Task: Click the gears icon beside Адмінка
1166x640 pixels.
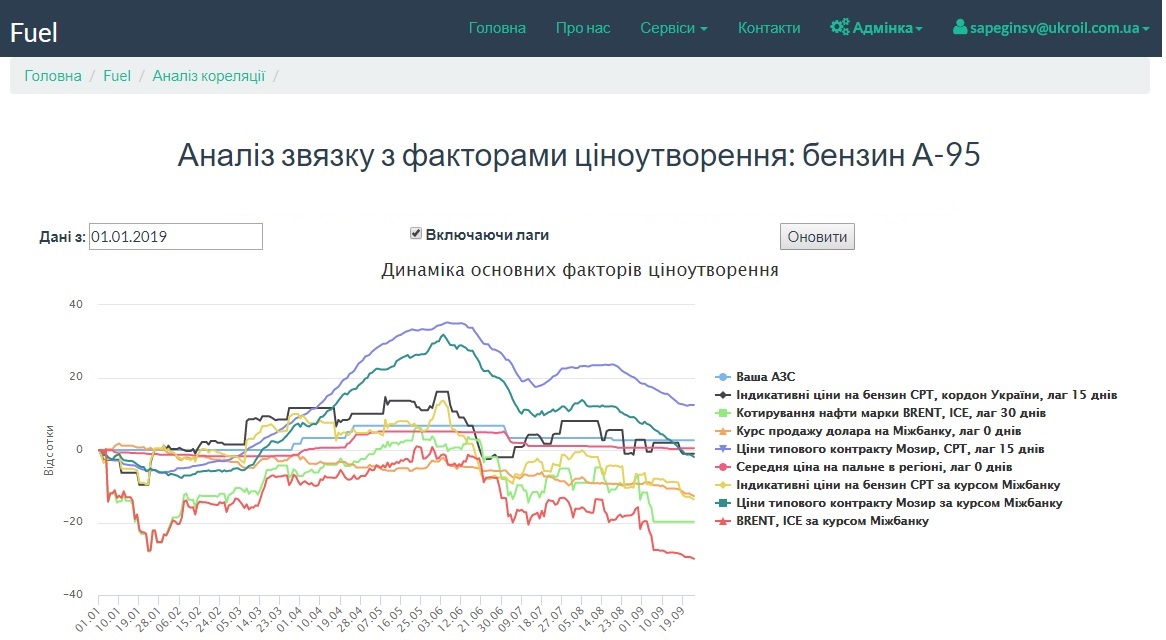Action: point(840,28)
